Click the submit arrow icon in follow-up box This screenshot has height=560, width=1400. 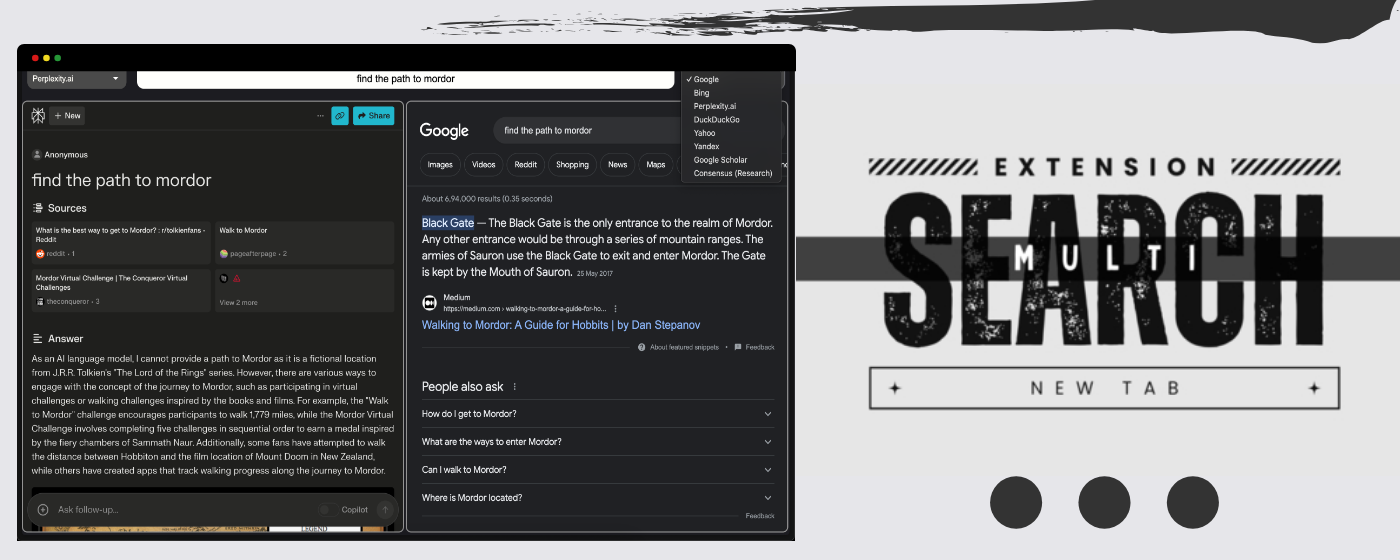385,510
